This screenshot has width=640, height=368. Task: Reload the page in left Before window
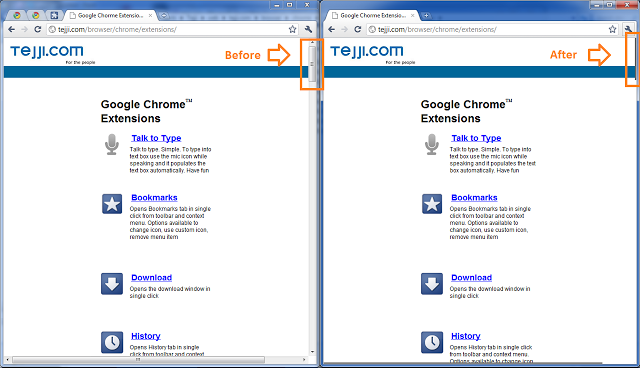click(38, 29)
